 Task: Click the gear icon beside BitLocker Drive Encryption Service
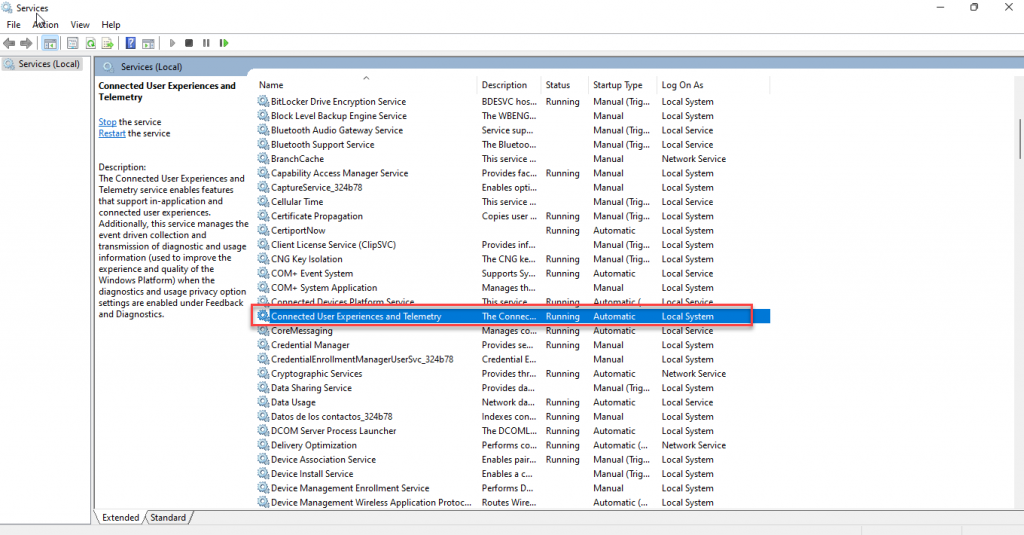263,101
